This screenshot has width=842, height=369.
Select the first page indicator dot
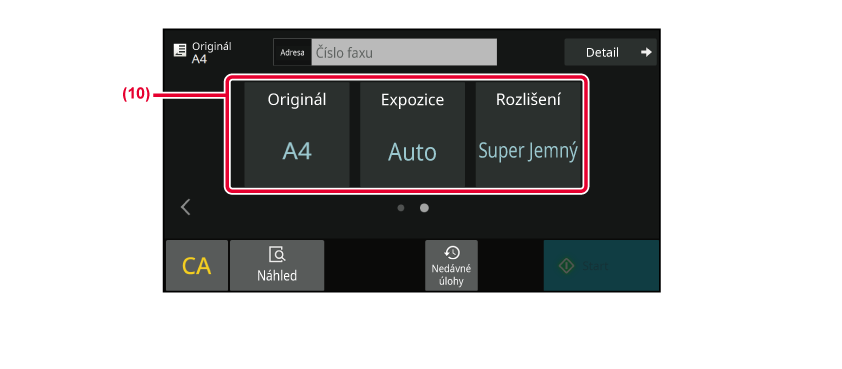(401, 208)
